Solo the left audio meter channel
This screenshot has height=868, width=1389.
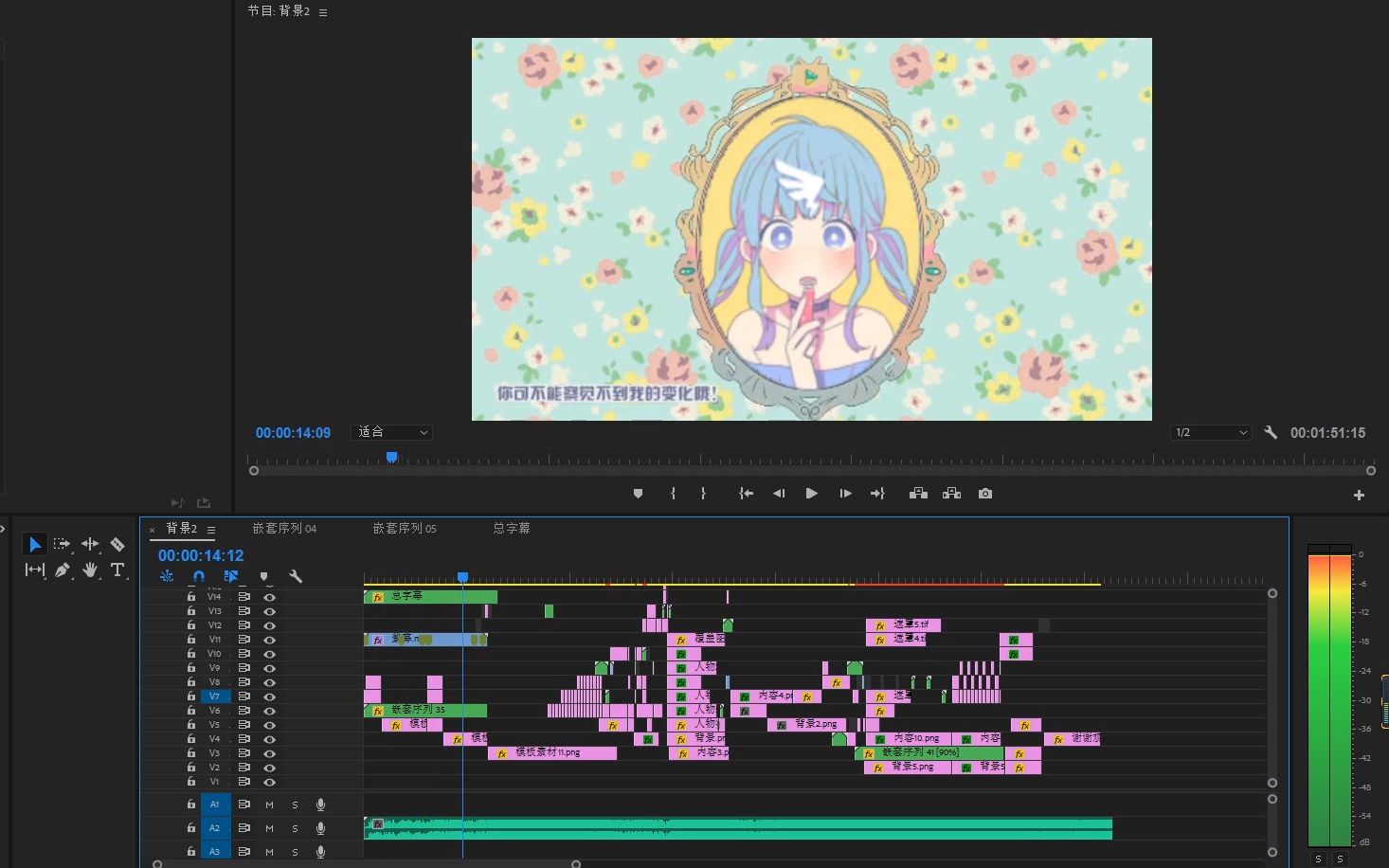click(x=1318, y=859)
